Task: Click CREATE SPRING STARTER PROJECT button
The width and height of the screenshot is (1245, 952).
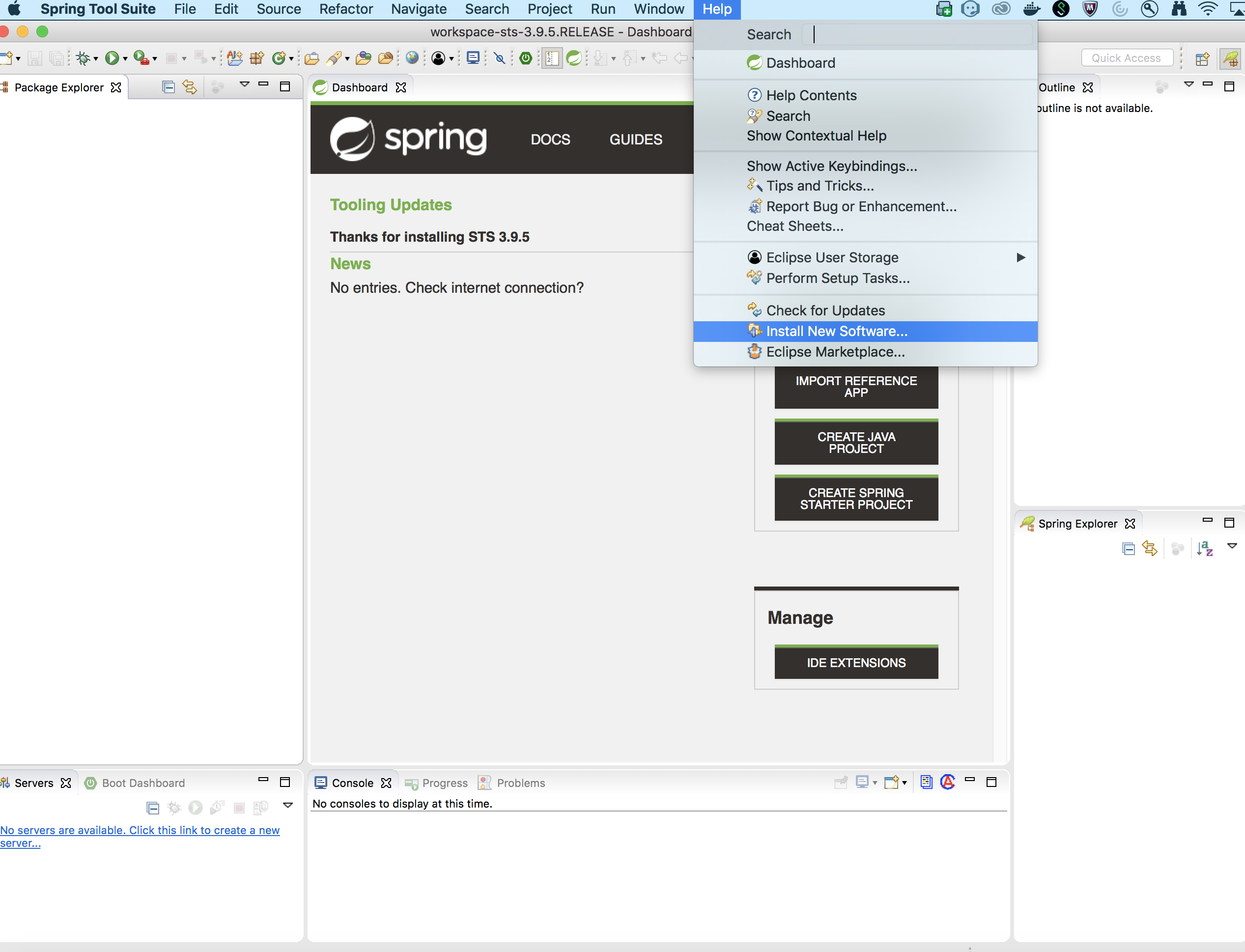Action: 856,498
